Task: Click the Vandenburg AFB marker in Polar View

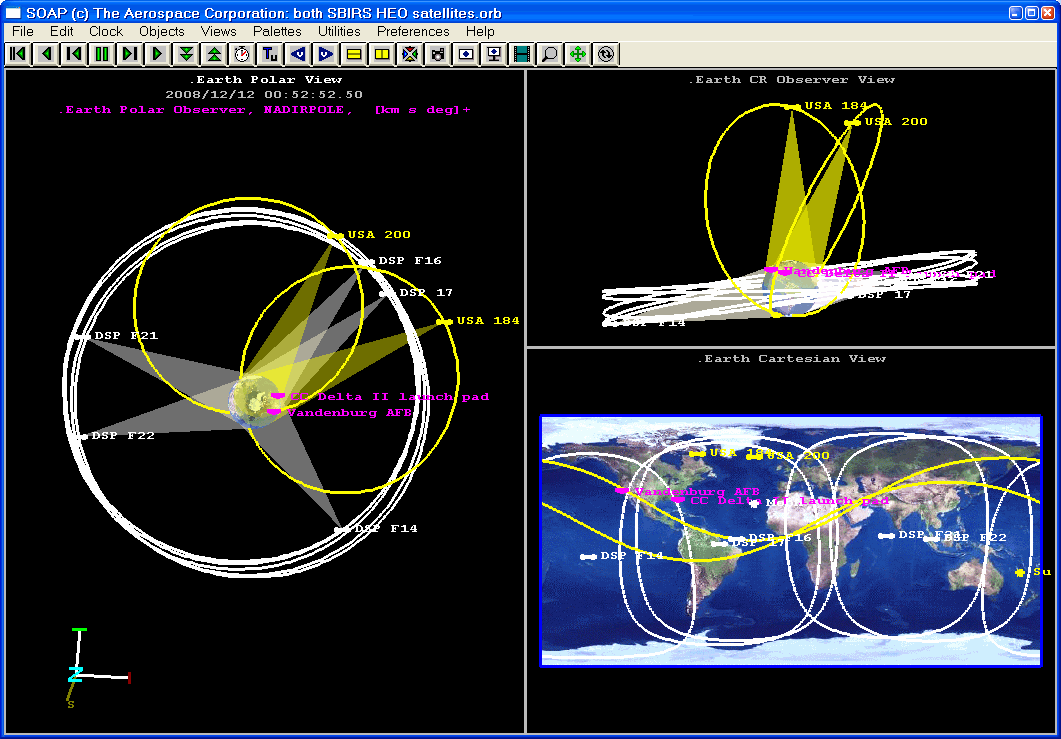Action: 275,412
